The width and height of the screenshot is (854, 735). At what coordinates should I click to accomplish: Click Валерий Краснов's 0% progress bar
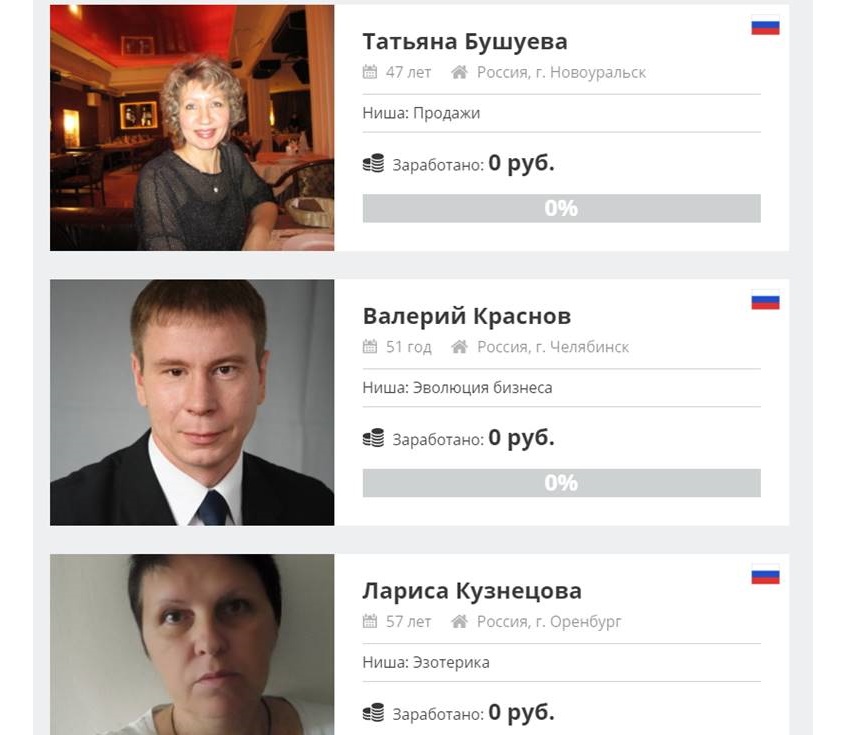pos(562,483)
